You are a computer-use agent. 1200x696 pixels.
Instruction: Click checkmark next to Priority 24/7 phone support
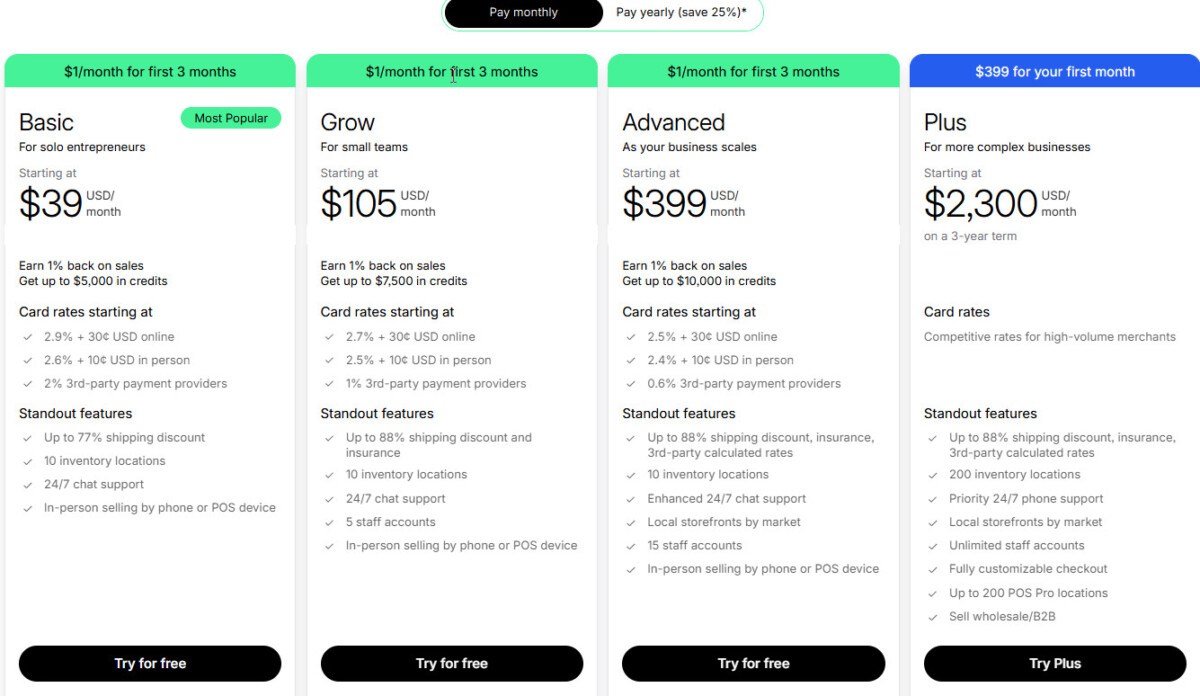coord(932,499)
